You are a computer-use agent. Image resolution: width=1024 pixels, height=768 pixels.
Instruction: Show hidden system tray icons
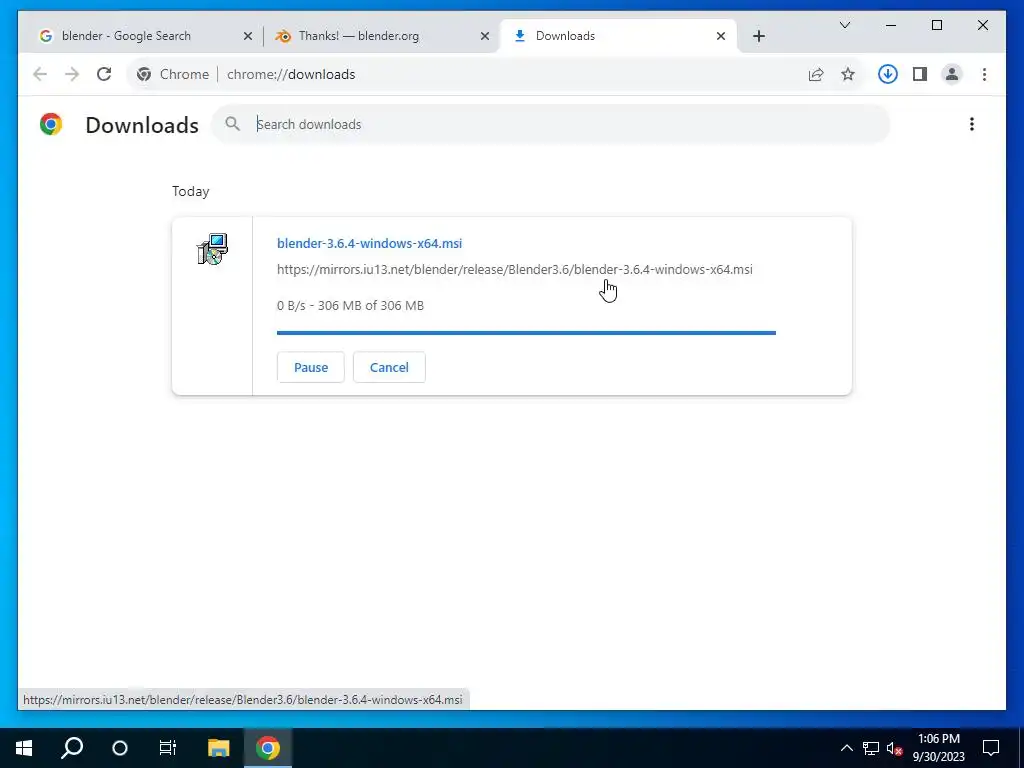(x=846, y=748)
